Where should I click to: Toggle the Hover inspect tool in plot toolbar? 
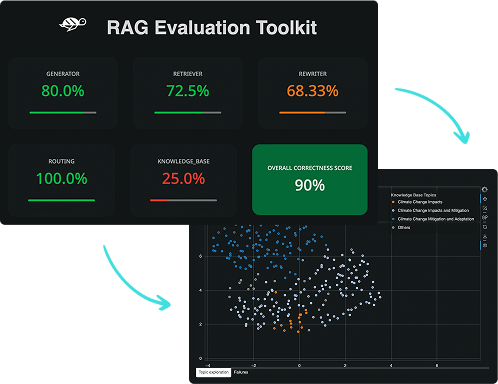[485, 245]
